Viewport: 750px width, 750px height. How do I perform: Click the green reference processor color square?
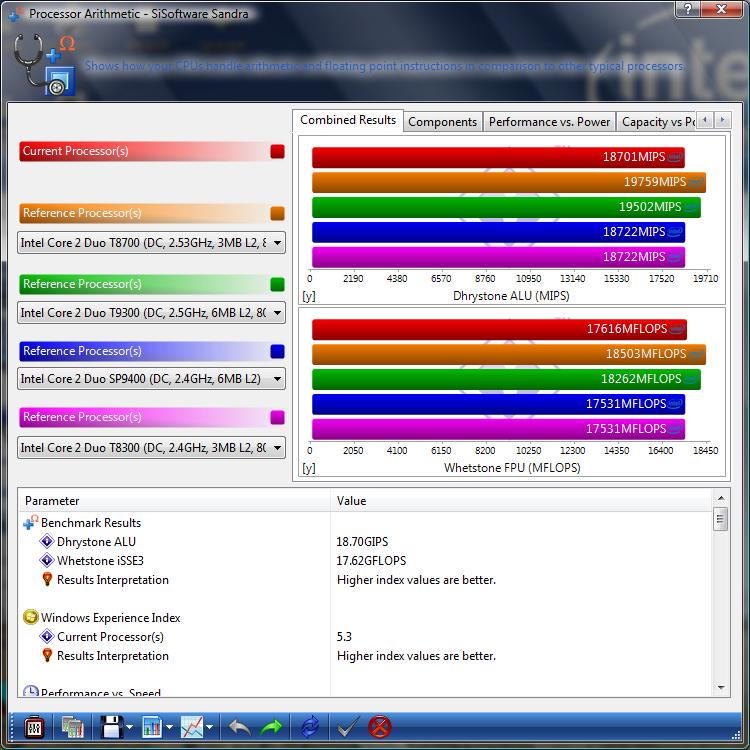tap(277, 284)
